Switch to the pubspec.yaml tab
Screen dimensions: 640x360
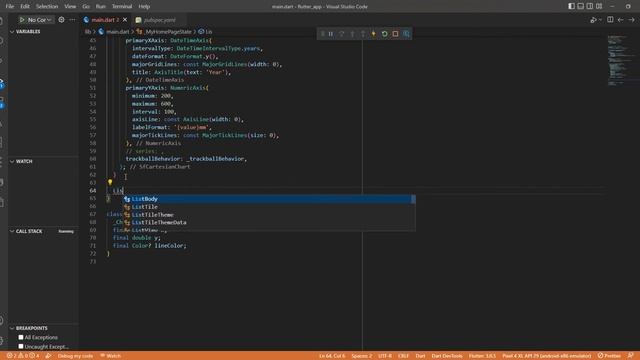pyautogui.click(x=159, y=20)
